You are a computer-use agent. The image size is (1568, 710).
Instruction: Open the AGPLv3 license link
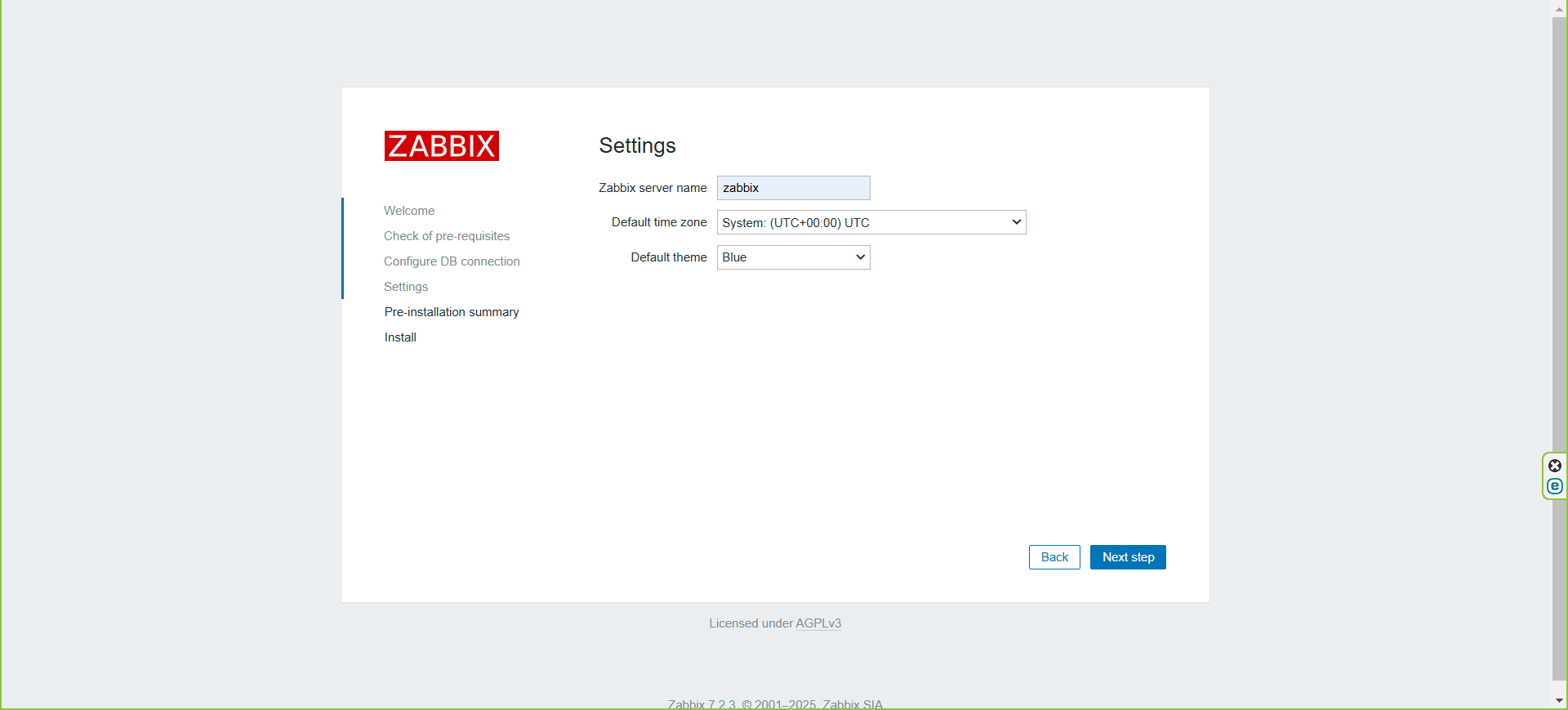[x=818, y=623]
